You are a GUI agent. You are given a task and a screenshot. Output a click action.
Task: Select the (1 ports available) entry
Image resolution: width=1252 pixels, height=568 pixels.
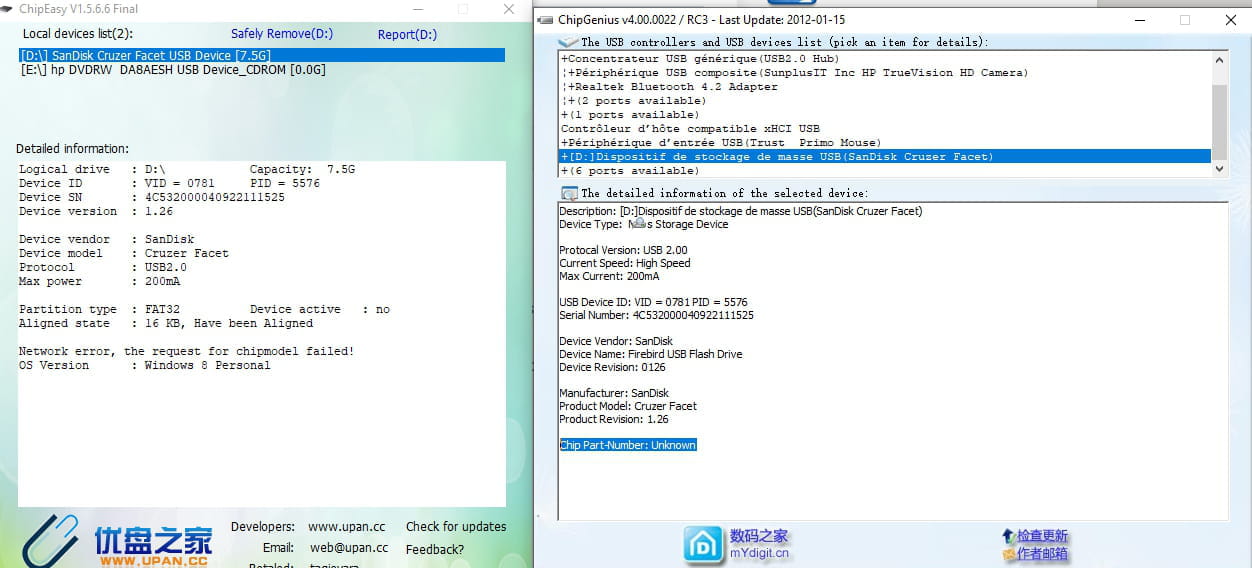(x=630, y=115)
